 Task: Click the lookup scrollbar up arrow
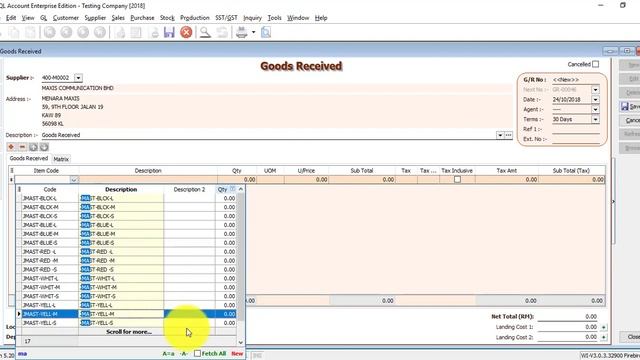pyautogui.click(x=240, y=189)
